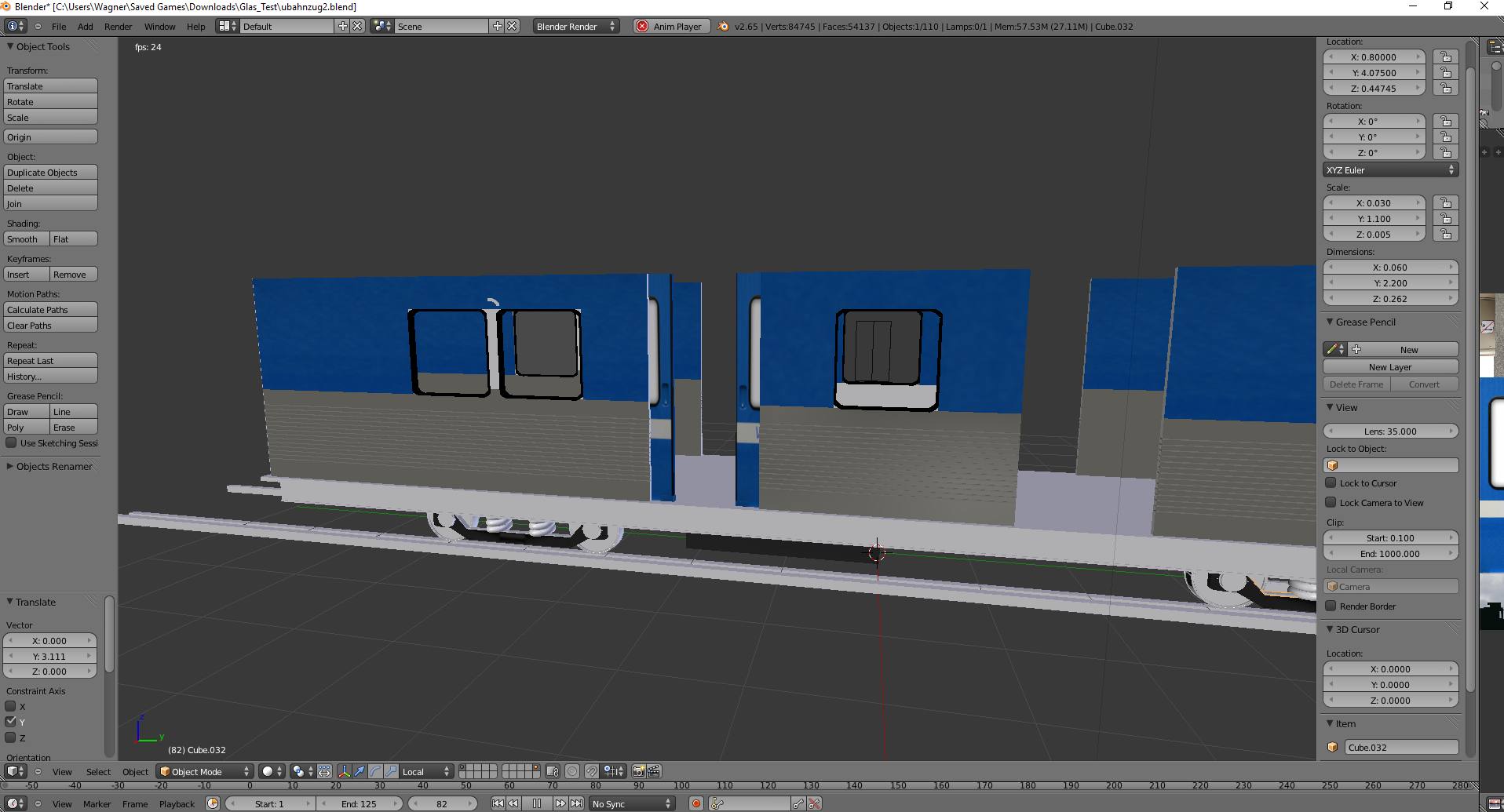Toggle proportional editing circle icon
Screen dimensions: 1504x812
(x=572, y=771)
